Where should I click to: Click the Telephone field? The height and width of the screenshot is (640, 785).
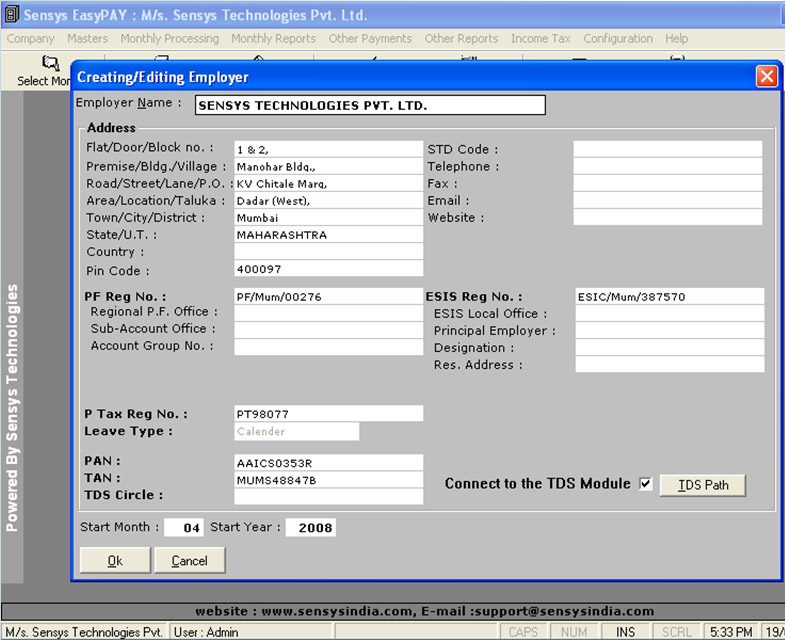click(x=668, y=166)
